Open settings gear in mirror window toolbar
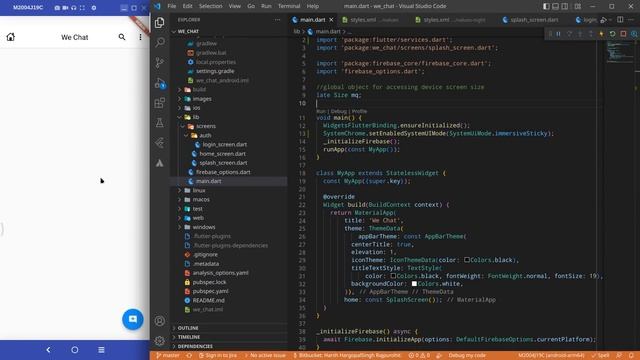The height and width of the screenshot is (360, 640). [x=93, y=8]
